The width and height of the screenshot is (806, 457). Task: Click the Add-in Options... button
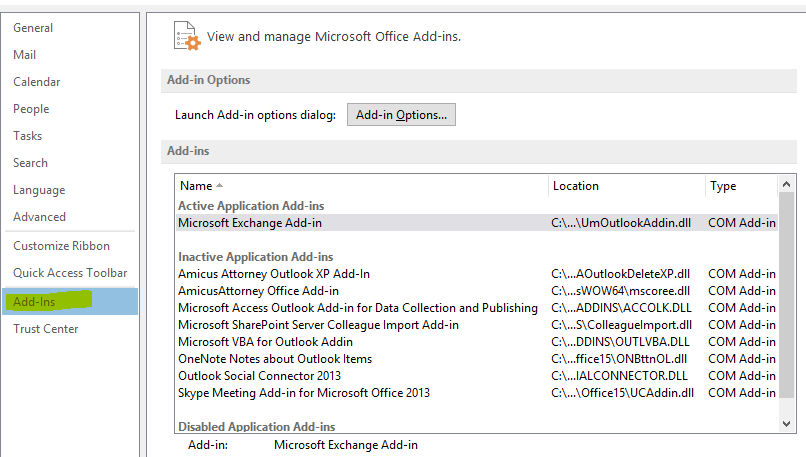point(401,115)
